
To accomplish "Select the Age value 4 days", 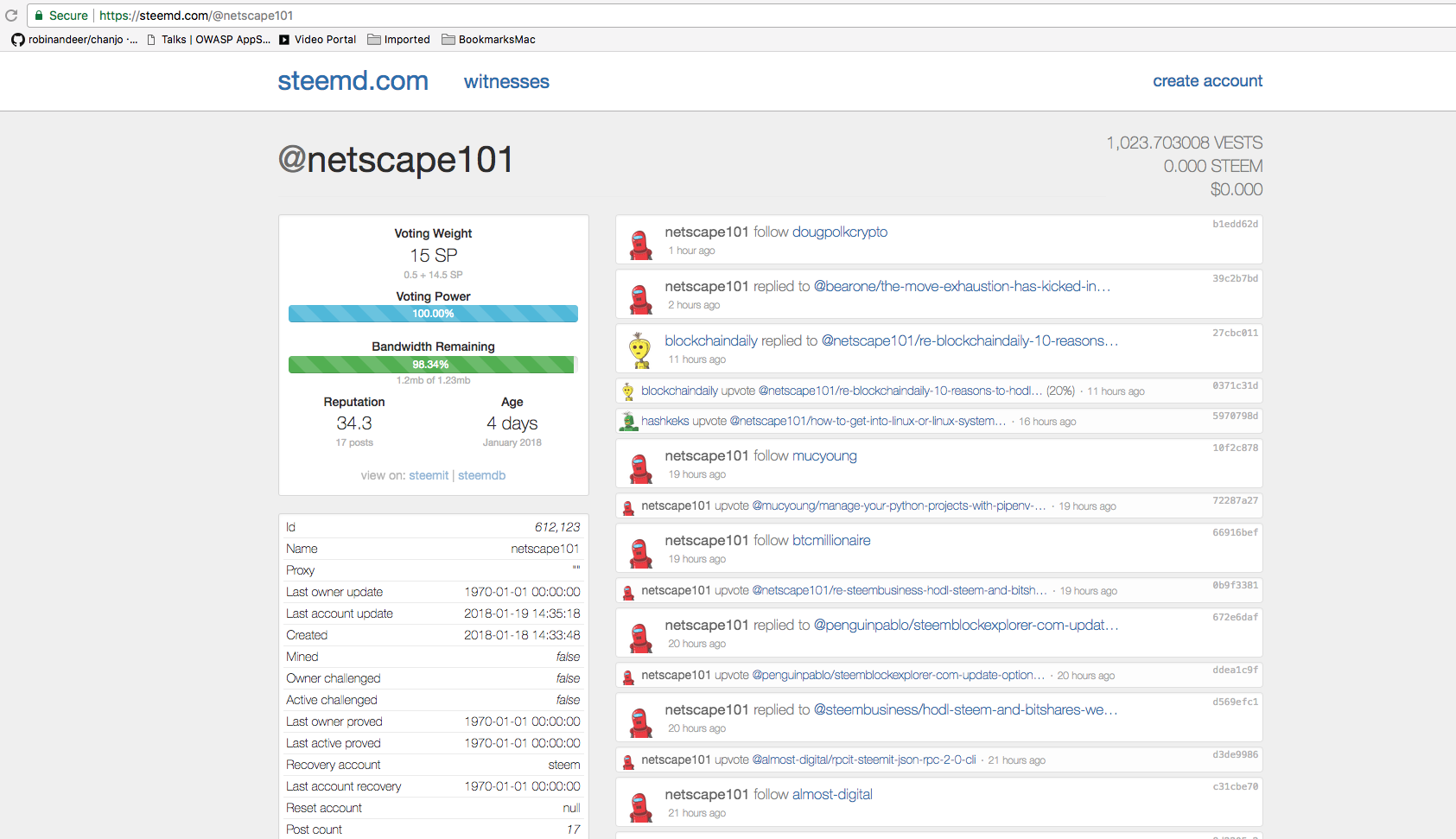I will tap(512, 423).
